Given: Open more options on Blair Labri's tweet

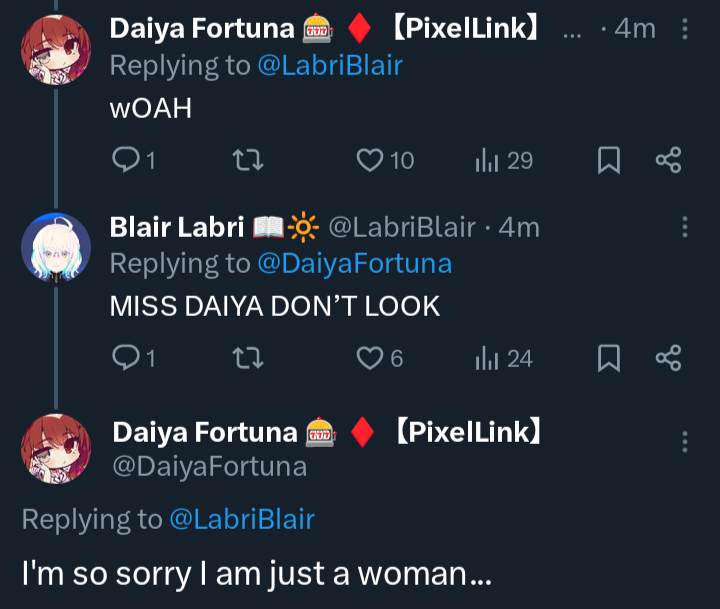Looking at the screenshot, I should [685, 228].
